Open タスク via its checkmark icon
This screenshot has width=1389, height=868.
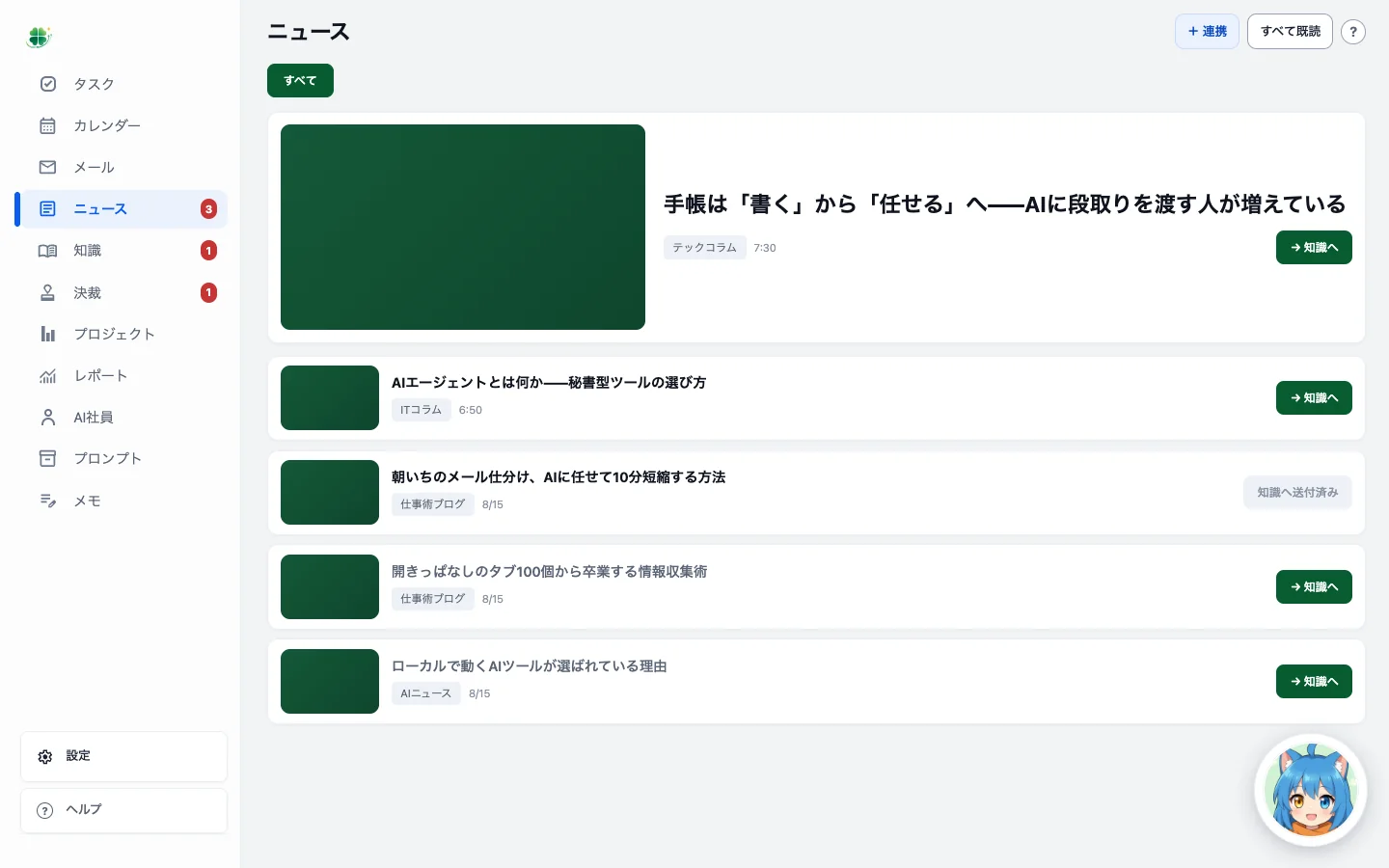[x=48, y=84]
